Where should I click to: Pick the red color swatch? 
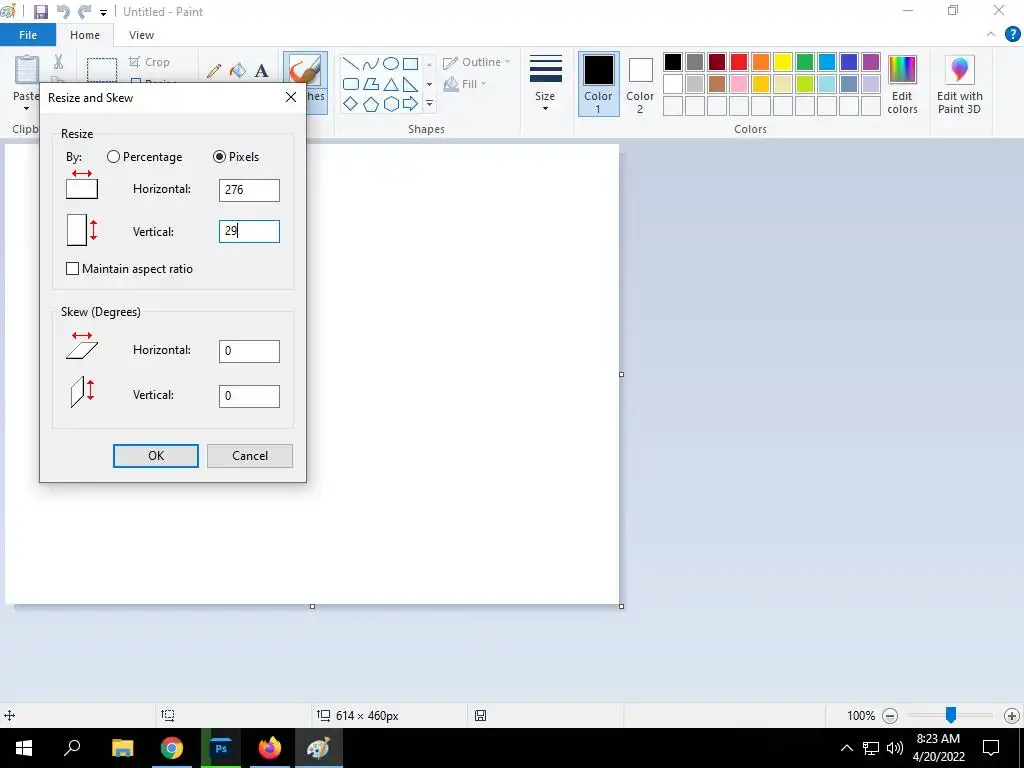click(x=739, y=62)
